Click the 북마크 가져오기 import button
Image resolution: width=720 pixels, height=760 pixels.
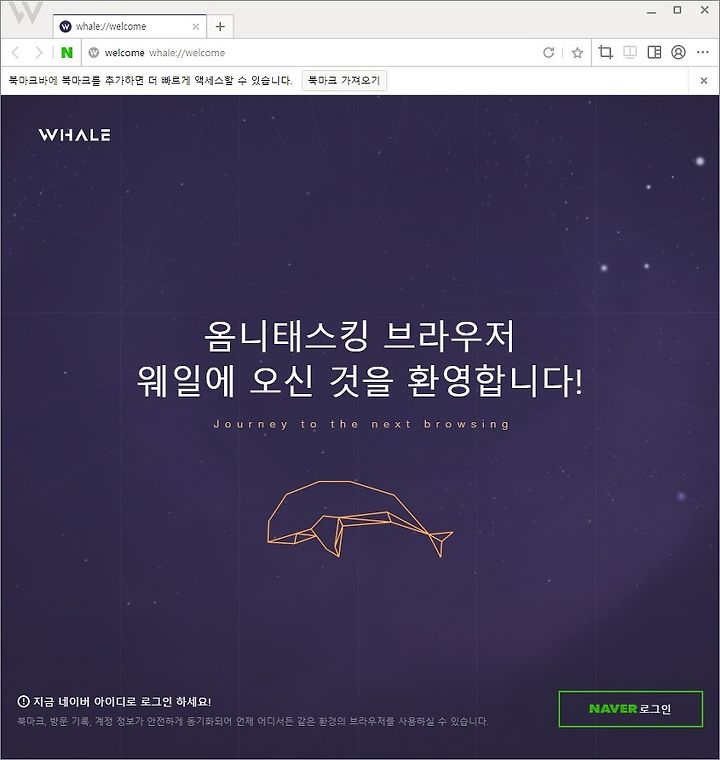(344, 80)
